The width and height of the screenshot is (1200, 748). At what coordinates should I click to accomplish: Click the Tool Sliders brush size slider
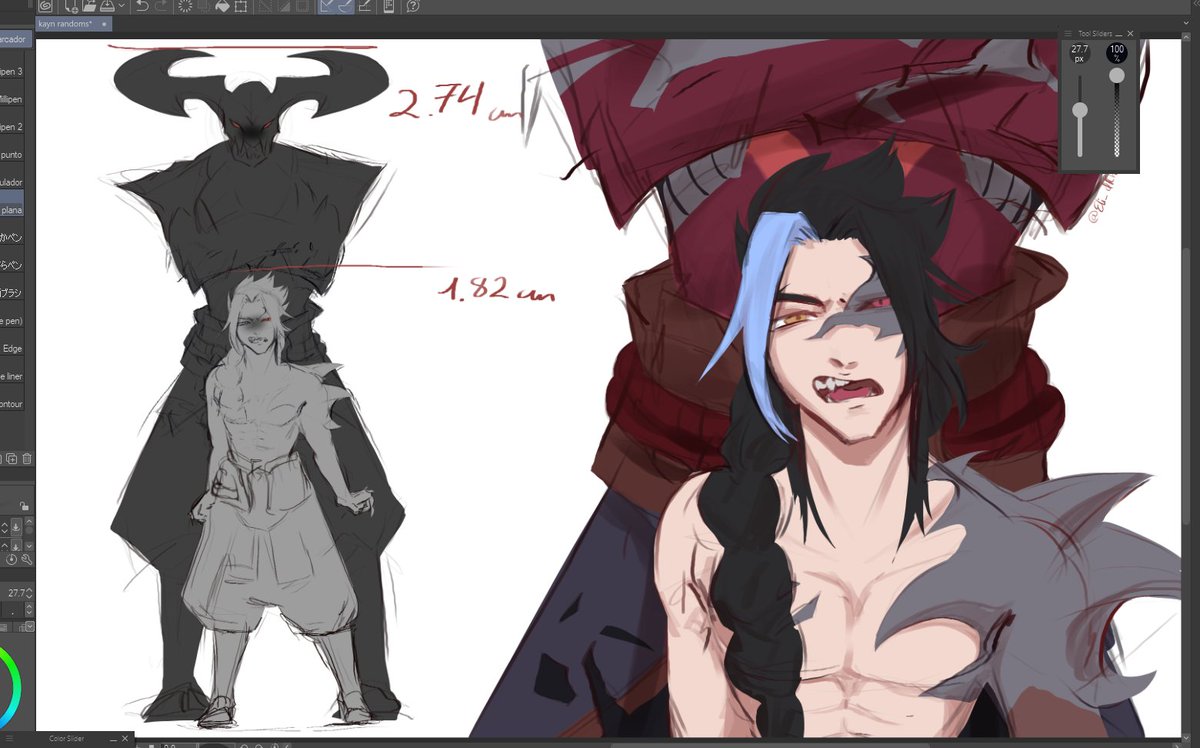1080,116
